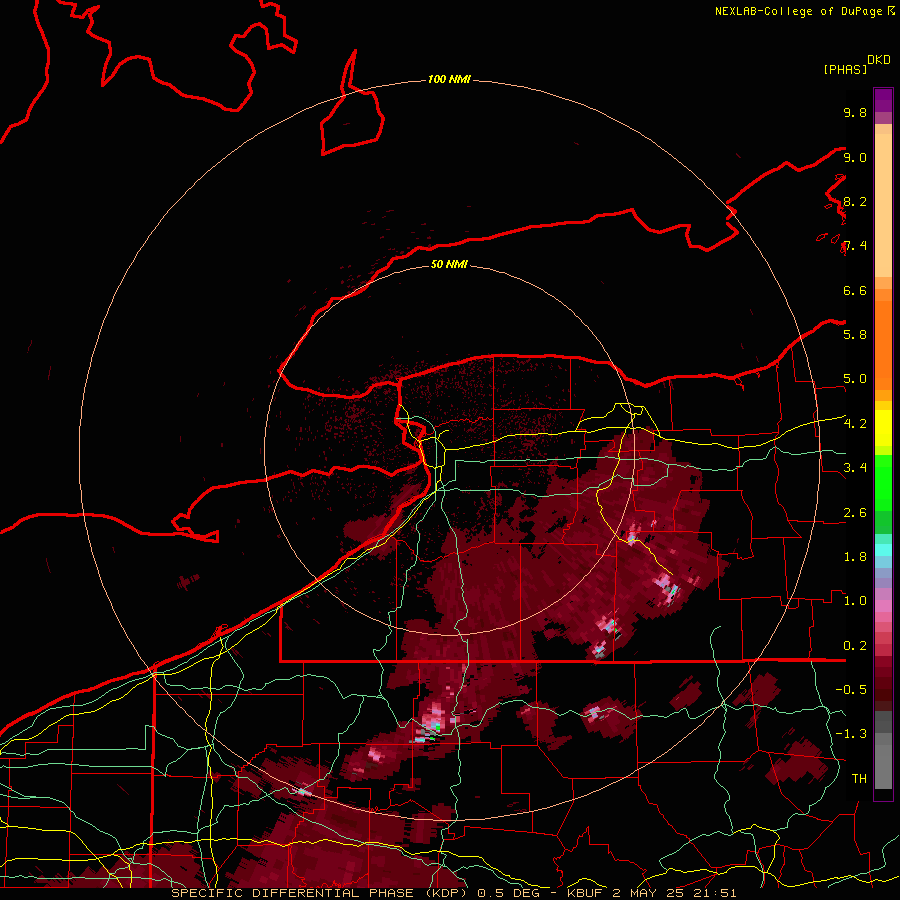Screen dimensions: 900x900
Task: Click the TH threshold label
Action: pyautogui.click(x=859, y=779)
